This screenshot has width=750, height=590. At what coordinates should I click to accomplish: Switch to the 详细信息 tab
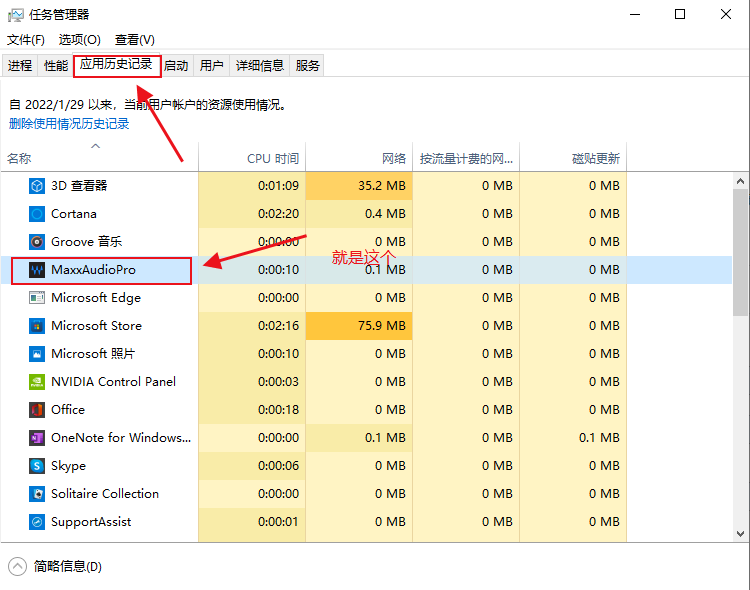(260, 66)
